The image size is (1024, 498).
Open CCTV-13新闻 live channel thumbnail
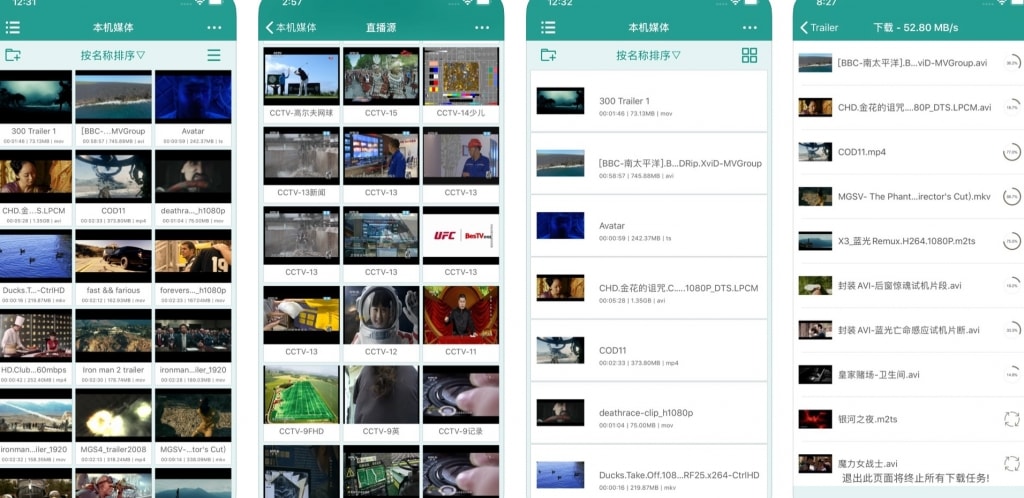coord(302,156)
